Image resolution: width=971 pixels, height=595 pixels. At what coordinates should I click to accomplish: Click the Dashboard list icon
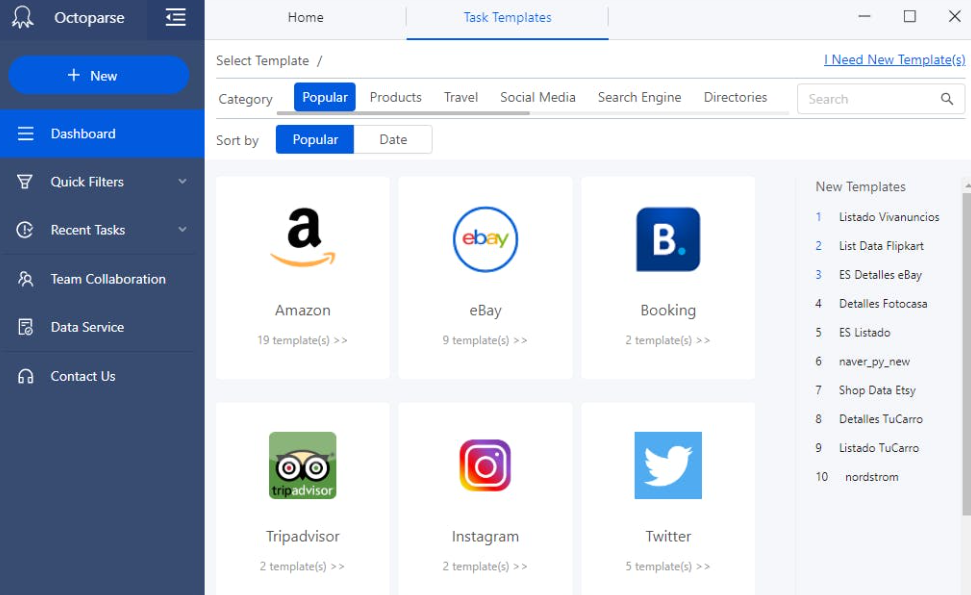tap(25, 134)
